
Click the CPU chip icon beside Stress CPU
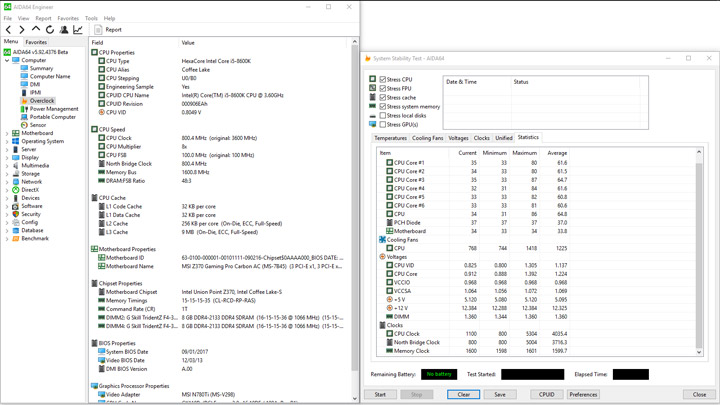[x=372, y=79]
